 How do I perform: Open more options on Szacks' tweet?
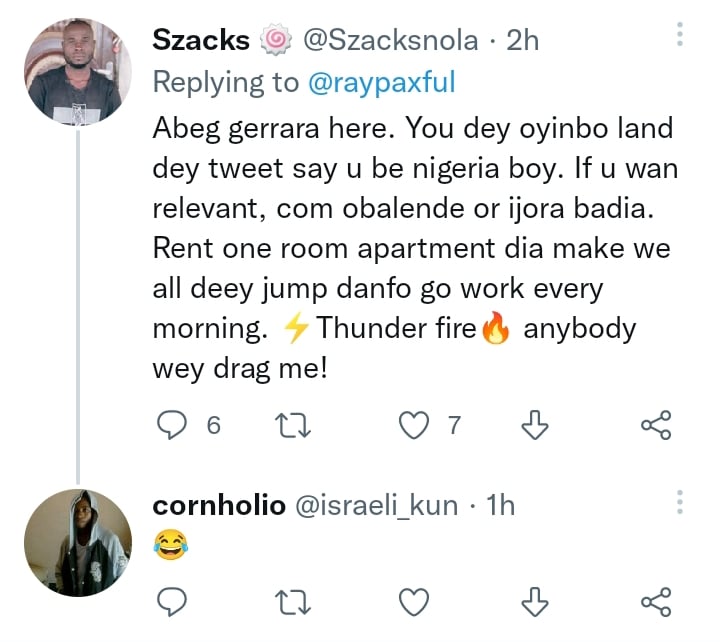click(679, 36)
